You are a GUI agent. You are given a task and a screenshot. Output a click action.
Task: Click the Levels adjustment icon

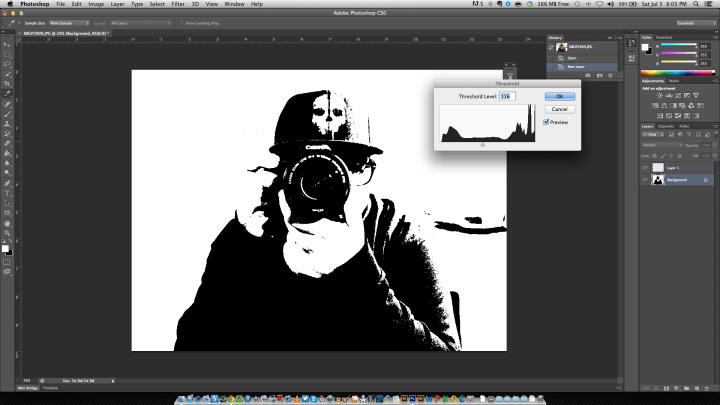pos(669,96)
